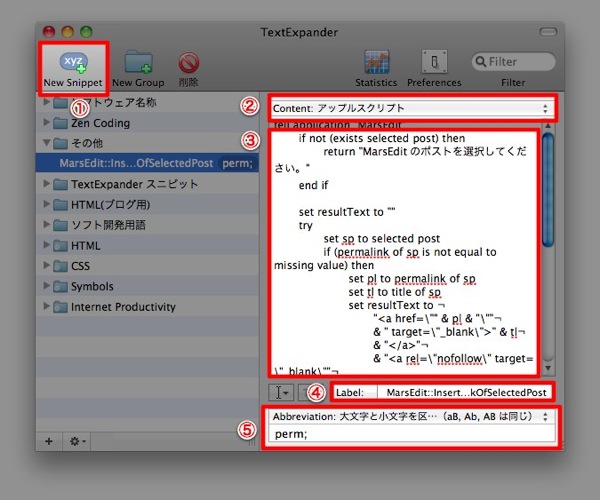Image resolution: width=600 pixels, height=500 pixels.
Task: Open the Statistics chart icon
Action: (377, 62)
